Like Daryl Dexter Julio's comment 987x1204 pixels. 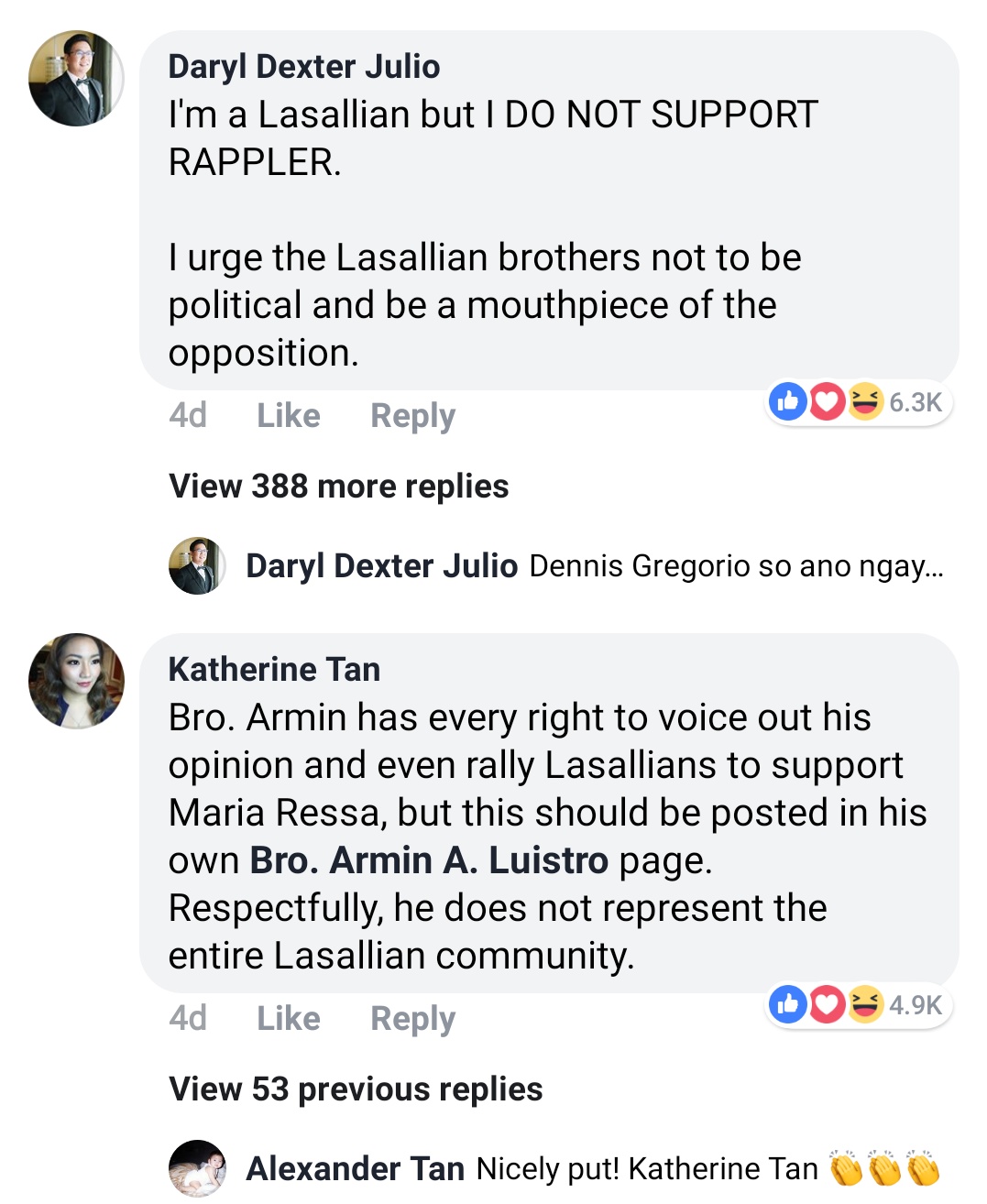coord(288,416)
